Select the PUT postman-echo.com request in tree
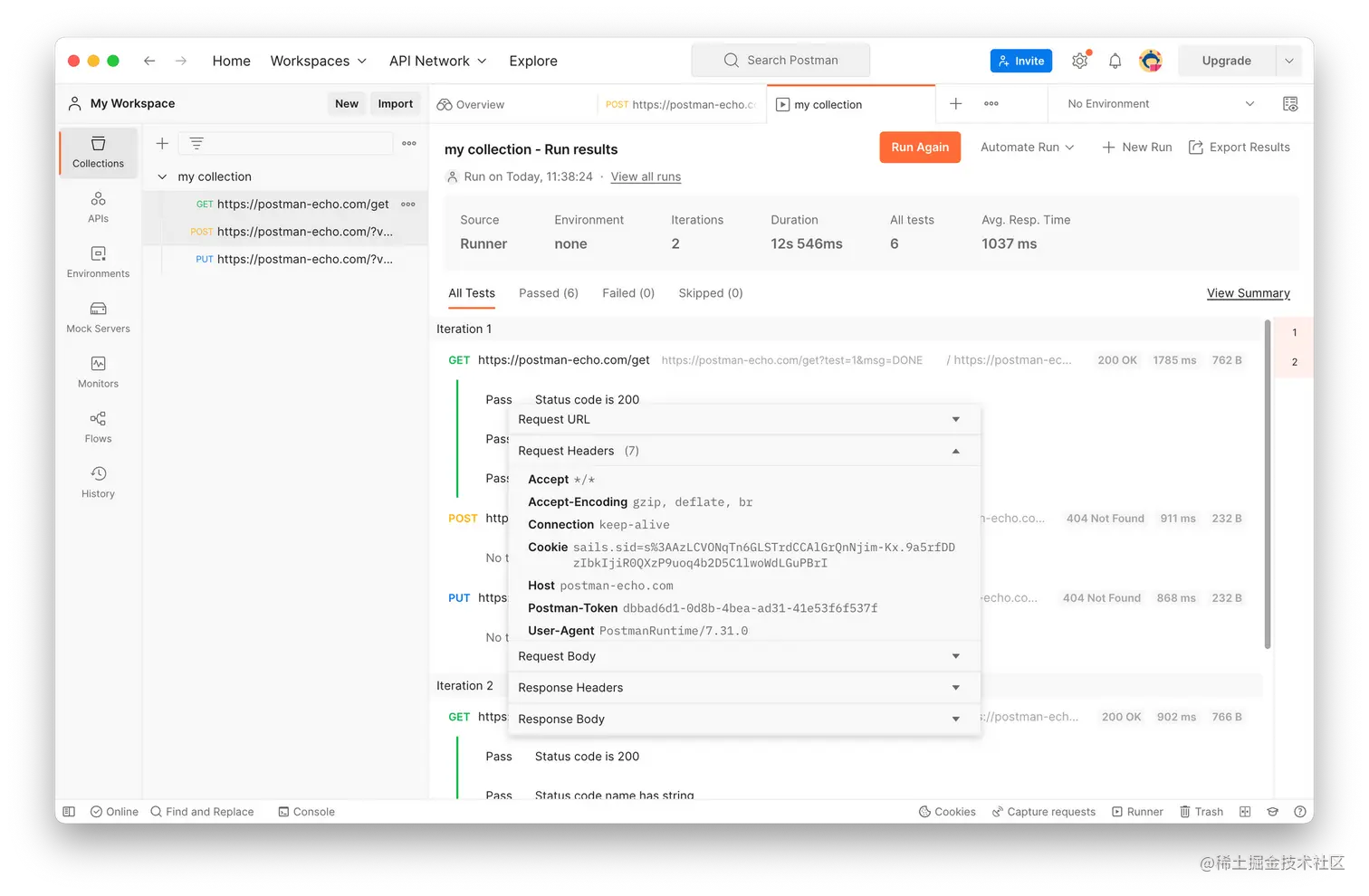This screenshot has height=896, width=1369. tap(294, 260)
